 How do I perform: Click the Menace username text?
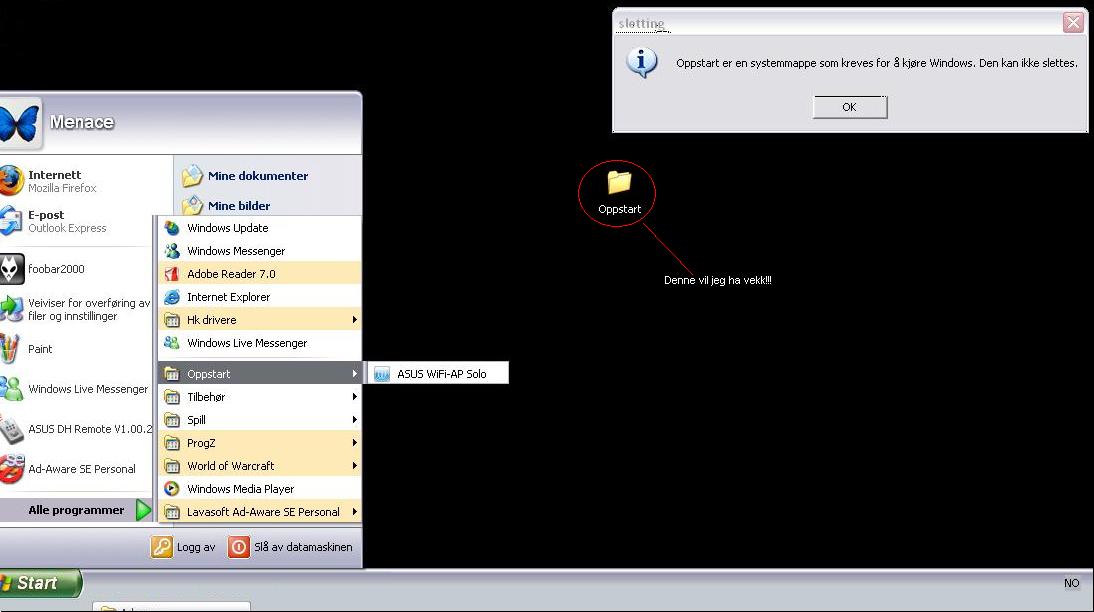pyautogui.click(x=82, y=122)
